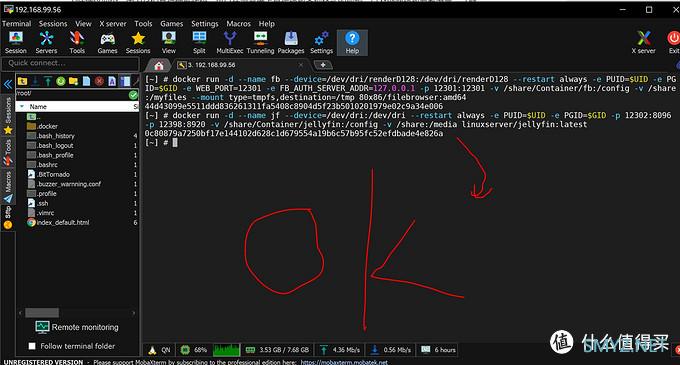Open the Settings menu in the menu bar
This screenshot has width=680, height=365.
coord(205,23)
